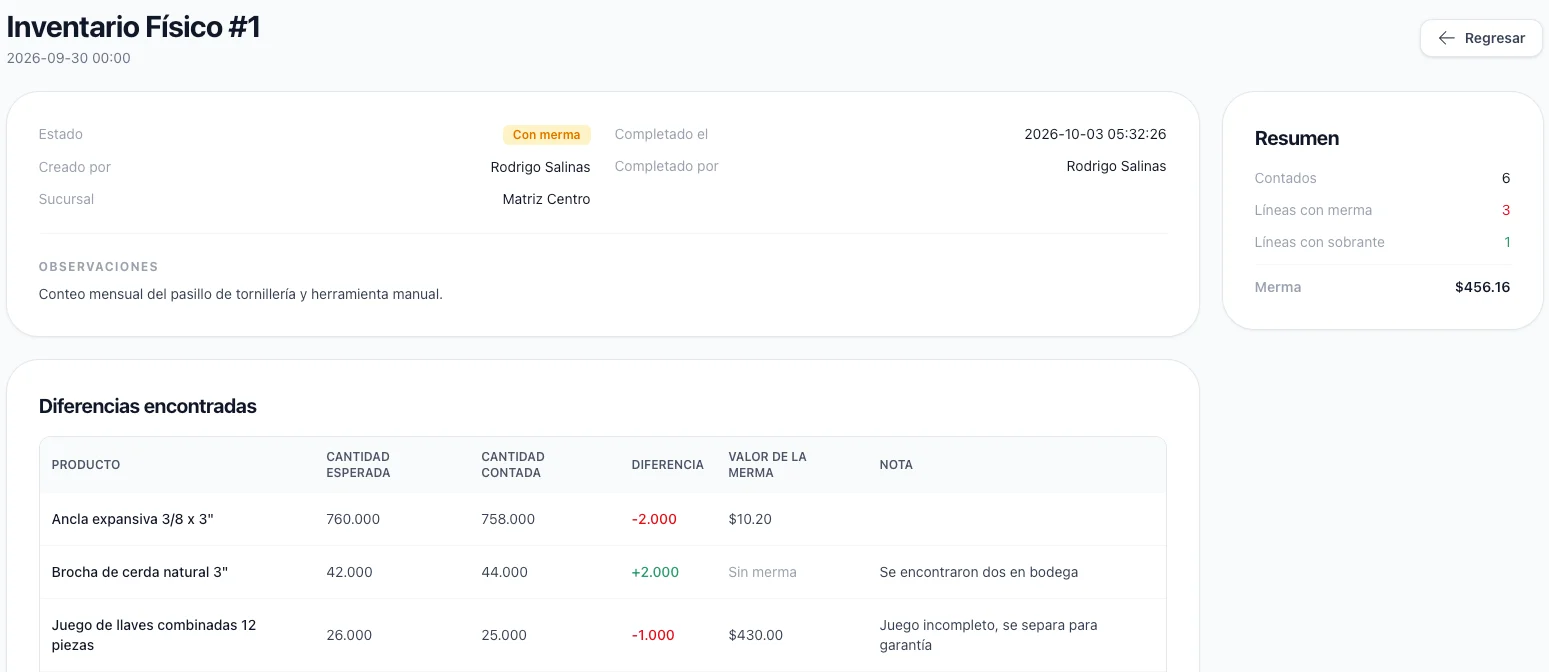The width and height of the screenshot is (1549, 672).
Task: Go back using the Regresar button
Action: (x=1481, y=38)
